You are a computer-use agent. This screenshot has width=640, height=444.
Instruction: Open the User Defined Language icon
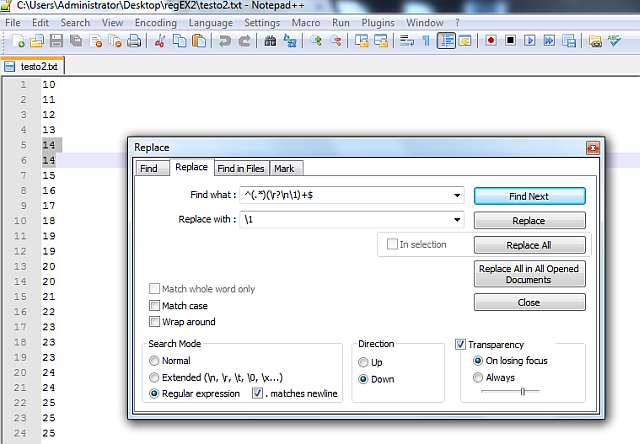465,41
